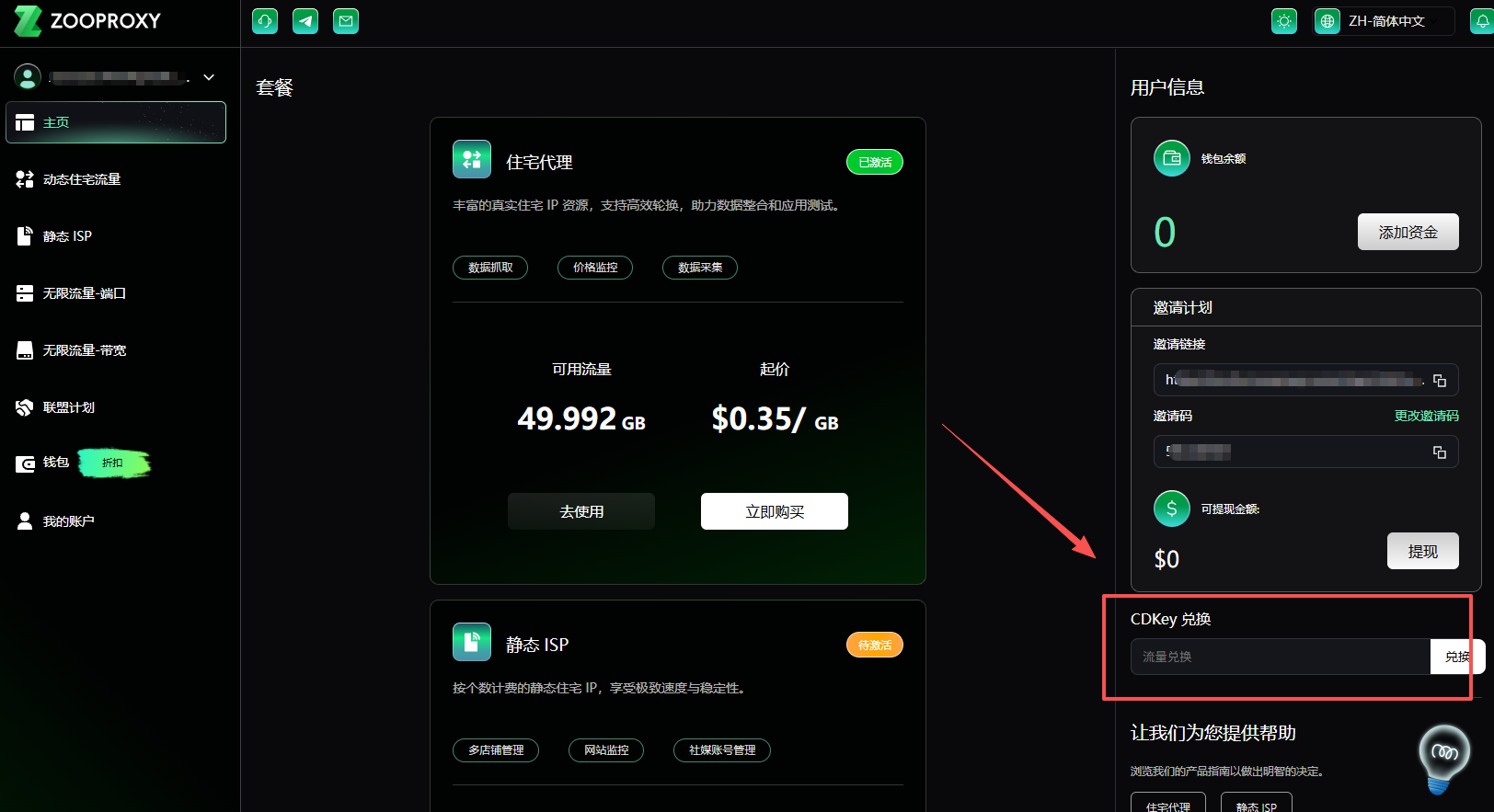
Task: Click the 联盟计划 handshake icon
Action: [x=25, y=407]
